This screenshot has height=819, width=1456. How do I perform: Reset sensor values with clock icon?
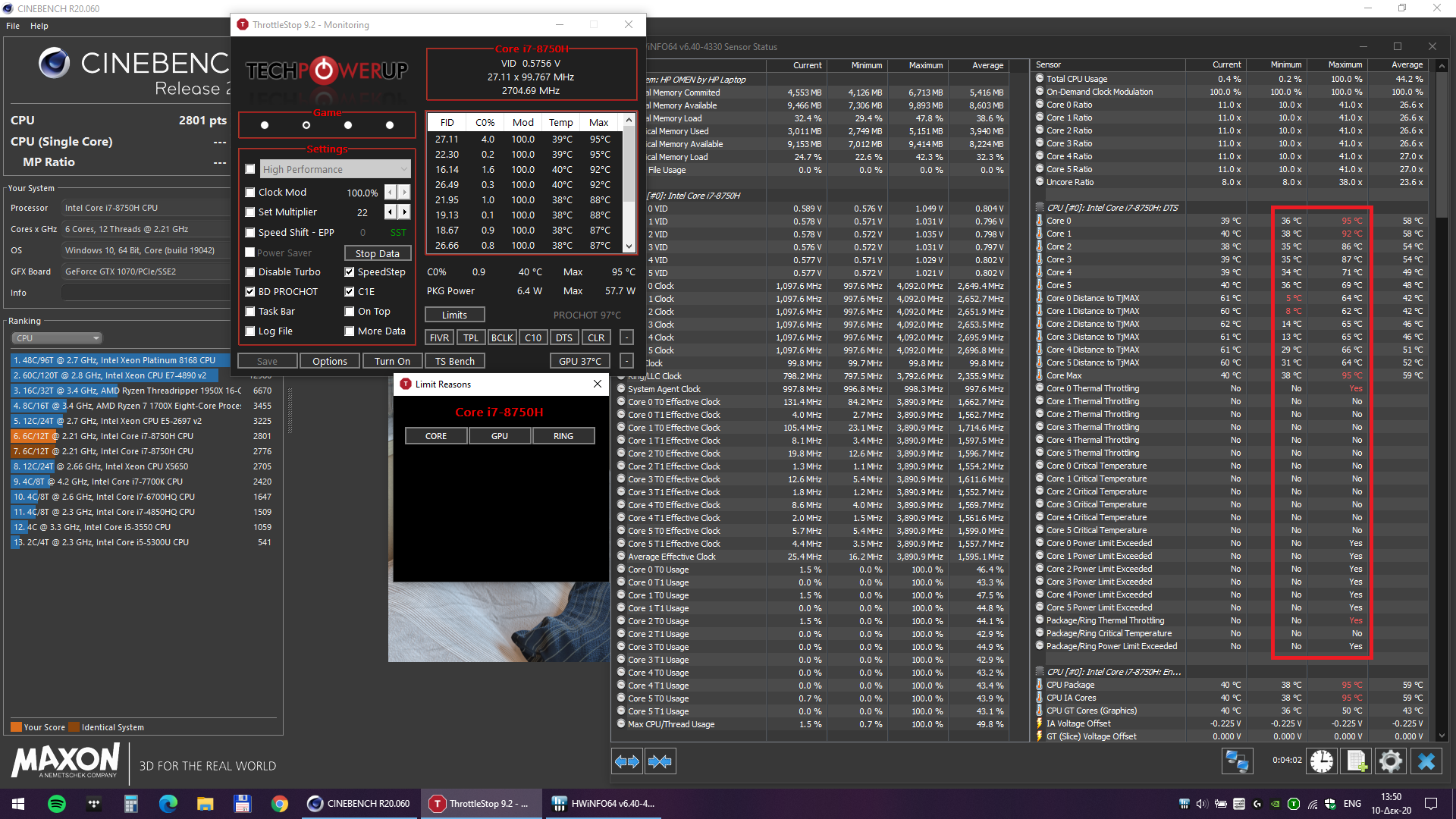(1322, 761)
